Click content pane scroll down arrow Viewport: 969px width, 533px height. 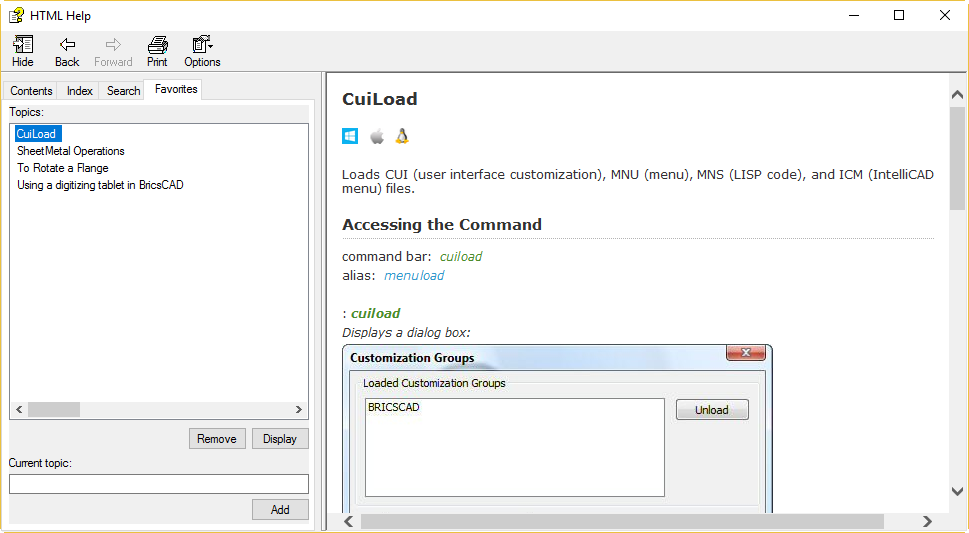pos(957,492)
